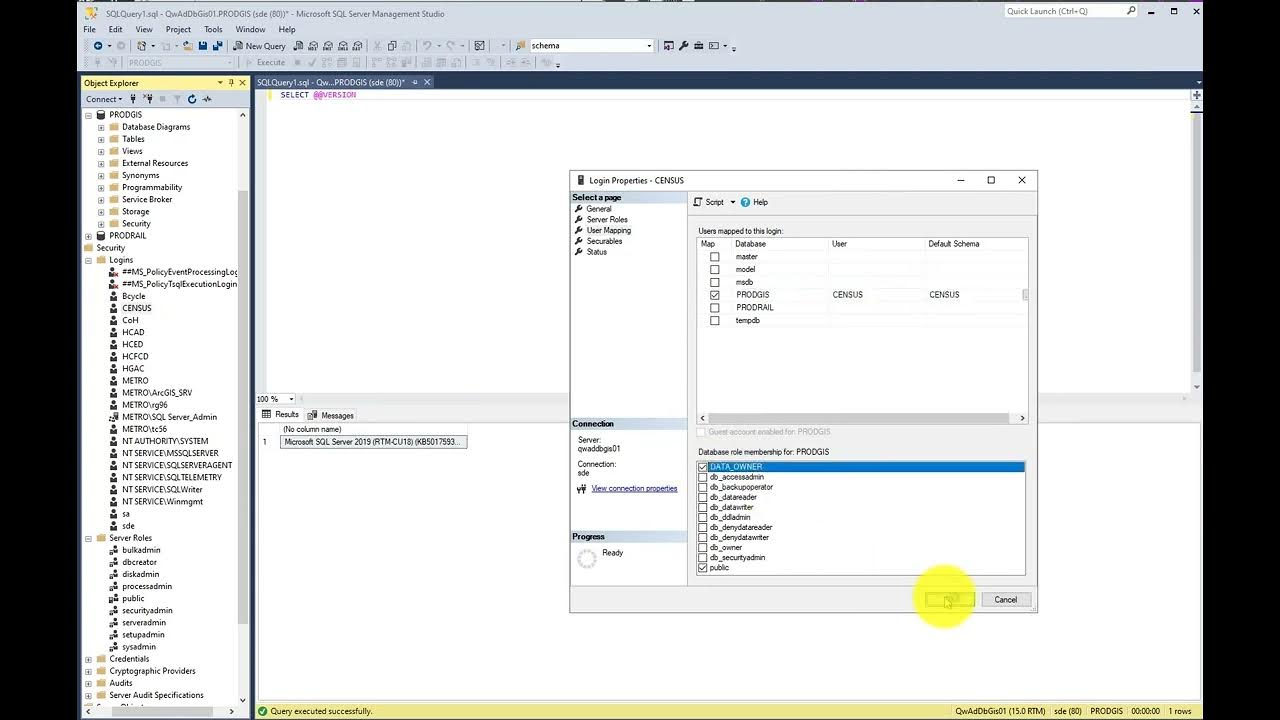This screenshot has height=720, width=1280.
Task: Enable the db_datawriter role checkbox
Action: tap(703, 507)
